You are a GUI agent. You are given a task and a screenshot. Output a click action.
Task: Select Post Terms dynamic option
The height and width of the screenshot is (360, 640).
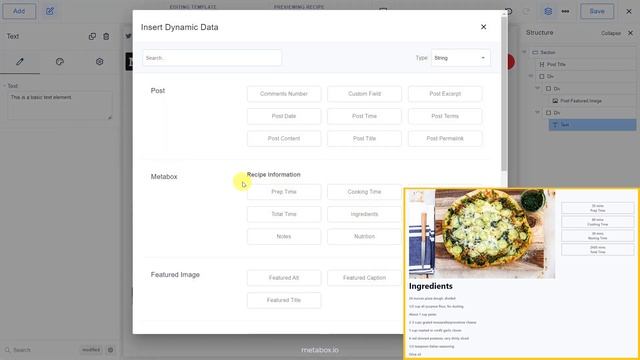pyautogui.click(x=445, y=116)
